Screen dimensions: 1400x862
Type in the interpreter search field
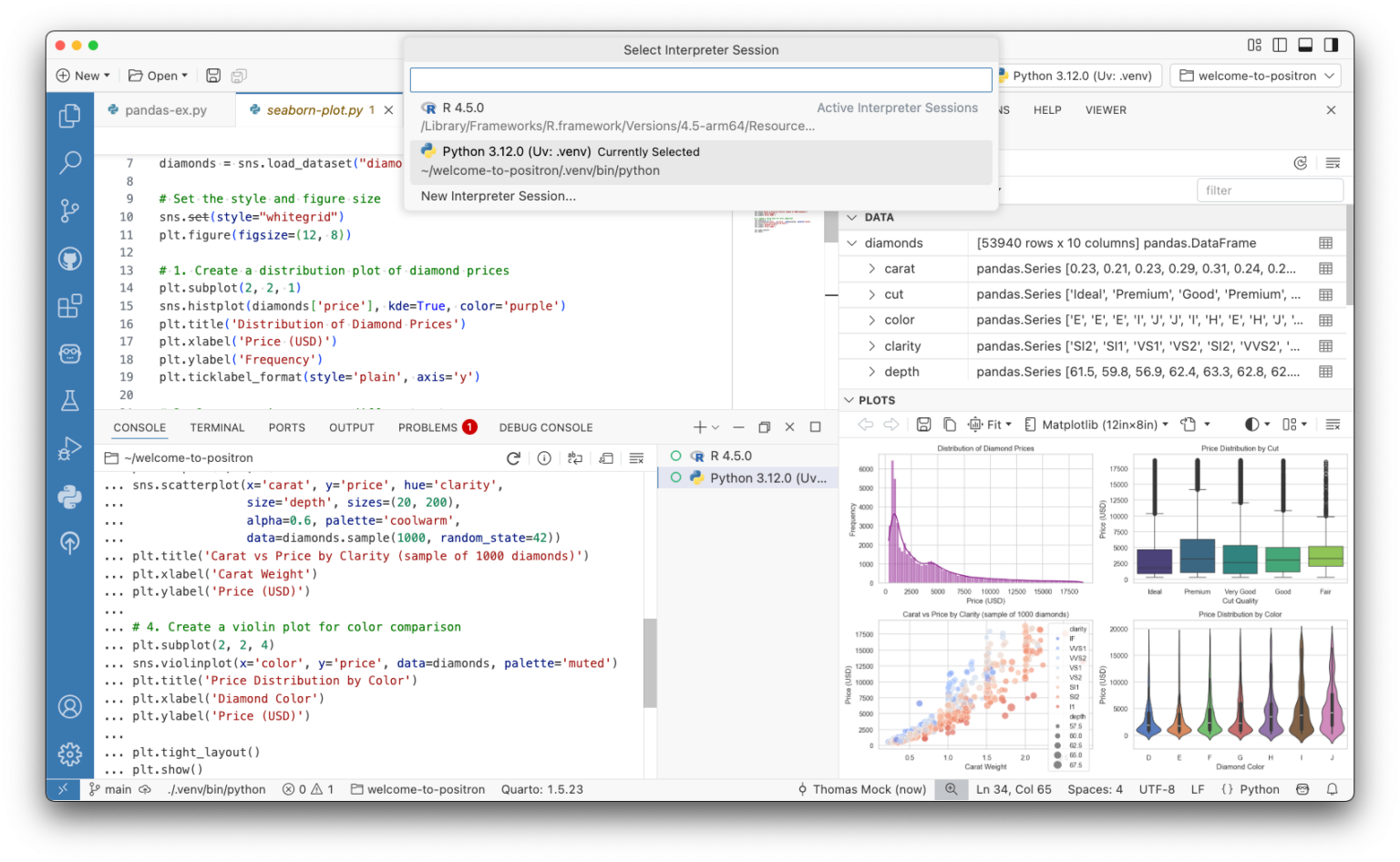click(701, 79)
